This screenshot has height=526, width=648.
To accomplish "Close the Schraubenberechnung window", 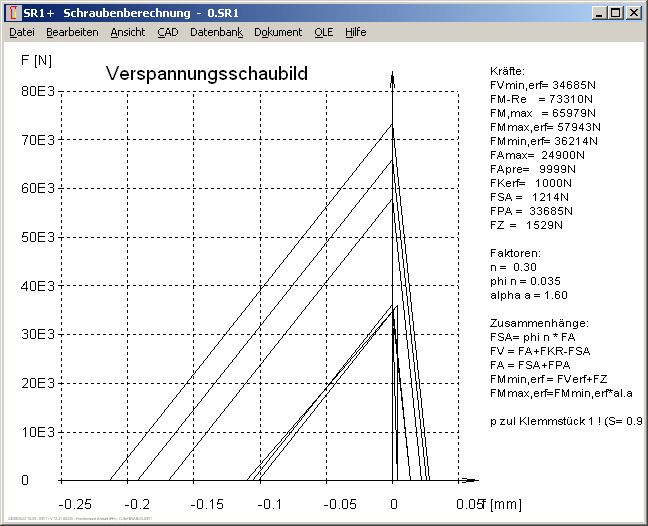I will [633, 13].
